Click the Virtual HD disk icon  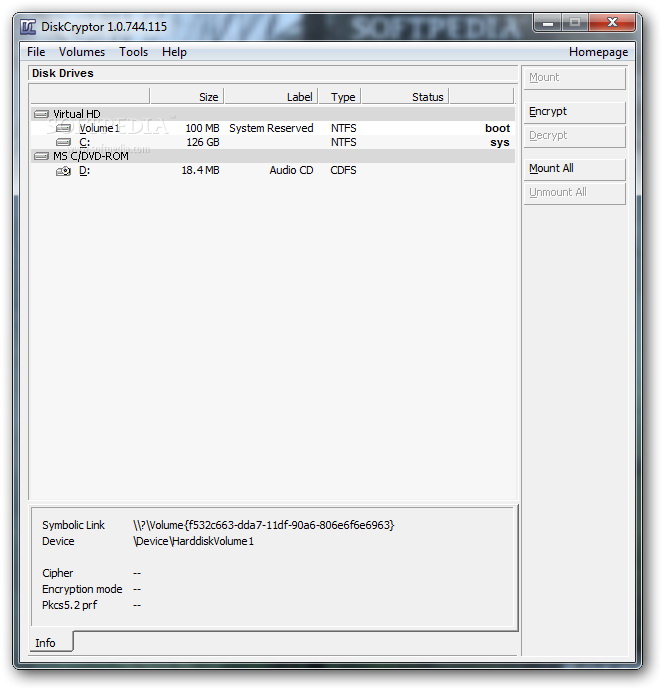41,114
